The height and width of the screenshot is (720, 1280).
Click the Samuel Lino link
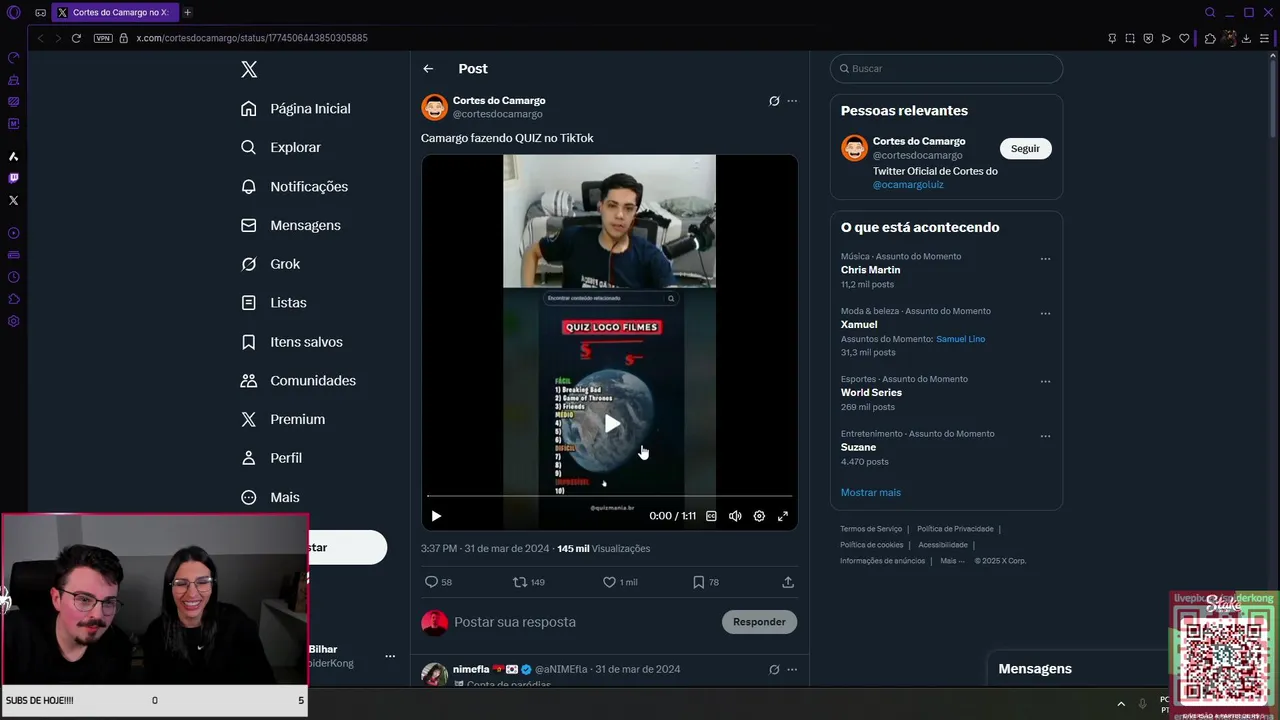click(x=960, y=339)
